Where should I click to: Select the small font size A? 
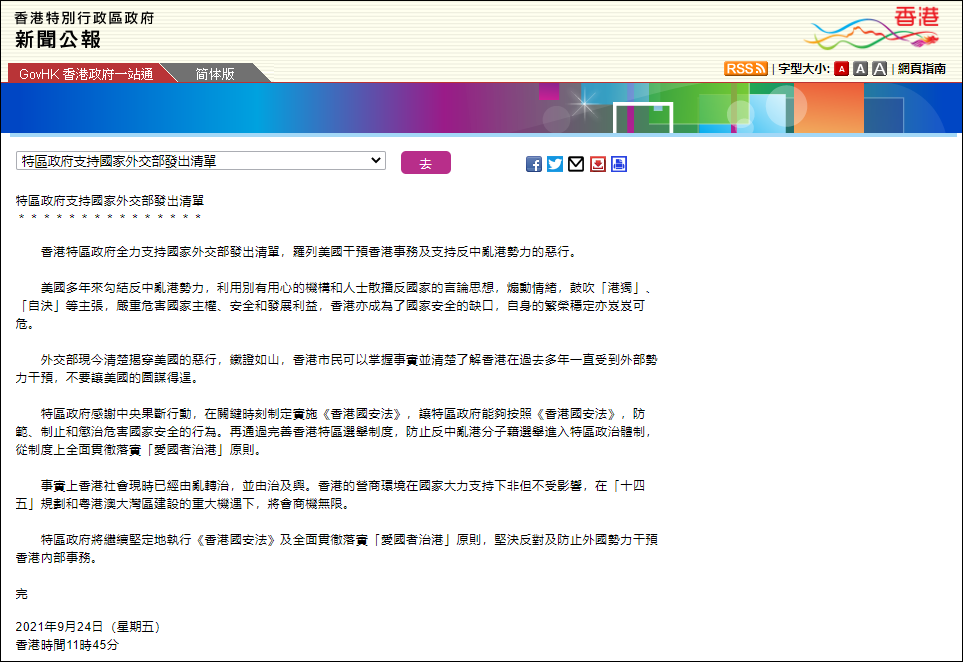click(841, 69)
